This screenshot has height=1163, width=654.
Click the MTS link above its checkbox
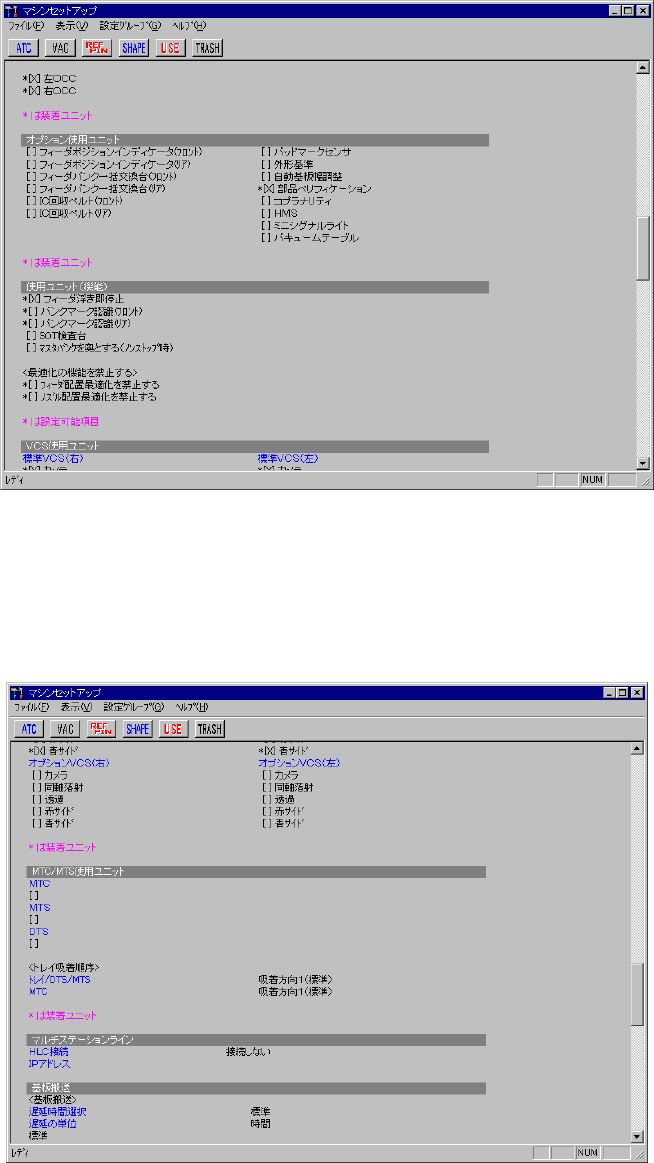pos(39,907)
